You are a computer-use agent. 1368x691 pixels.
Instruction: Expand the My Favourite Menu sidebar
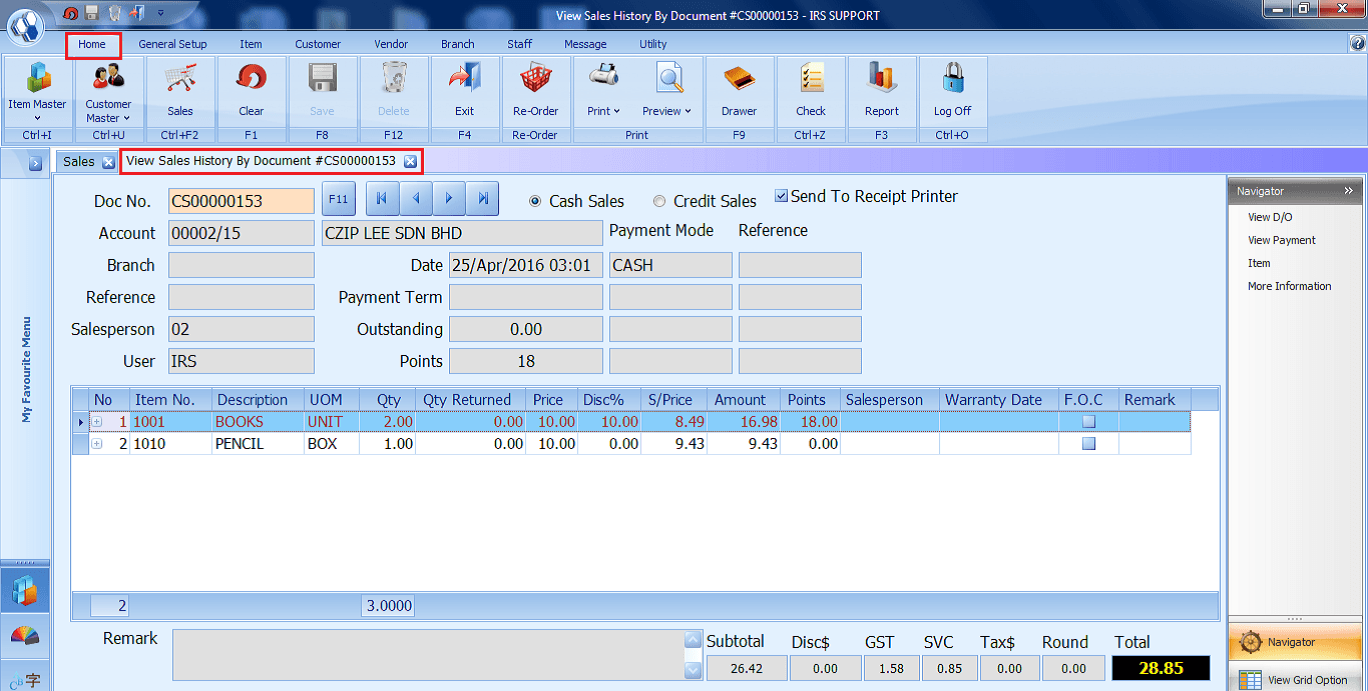(x=35, y=162)
